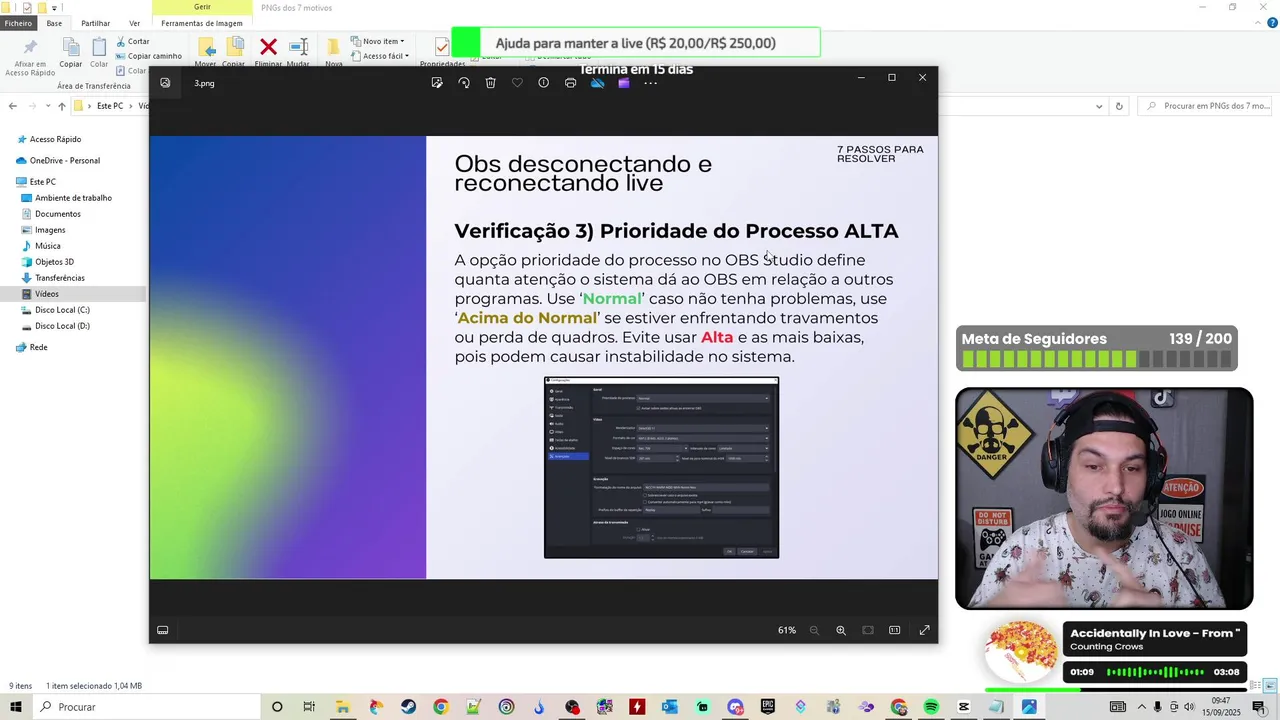Open the three-dots more menu in Photos
Viewport: 1280px width, 720px height.
[x=650, y=83]
